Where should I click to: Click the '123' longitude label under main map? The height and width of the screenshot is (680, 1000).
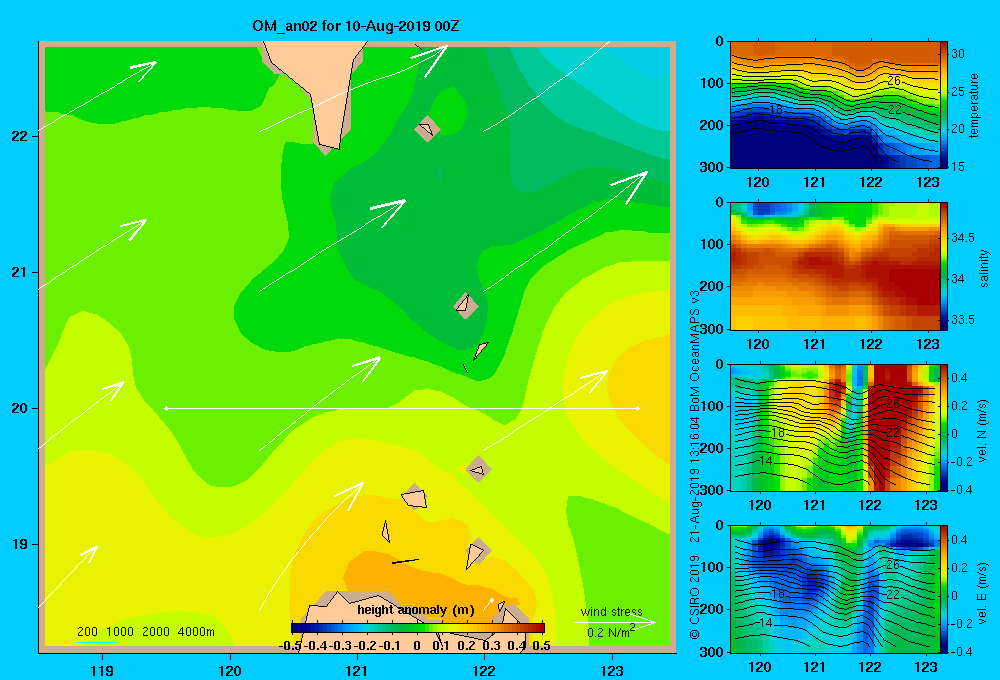[612, 670]
